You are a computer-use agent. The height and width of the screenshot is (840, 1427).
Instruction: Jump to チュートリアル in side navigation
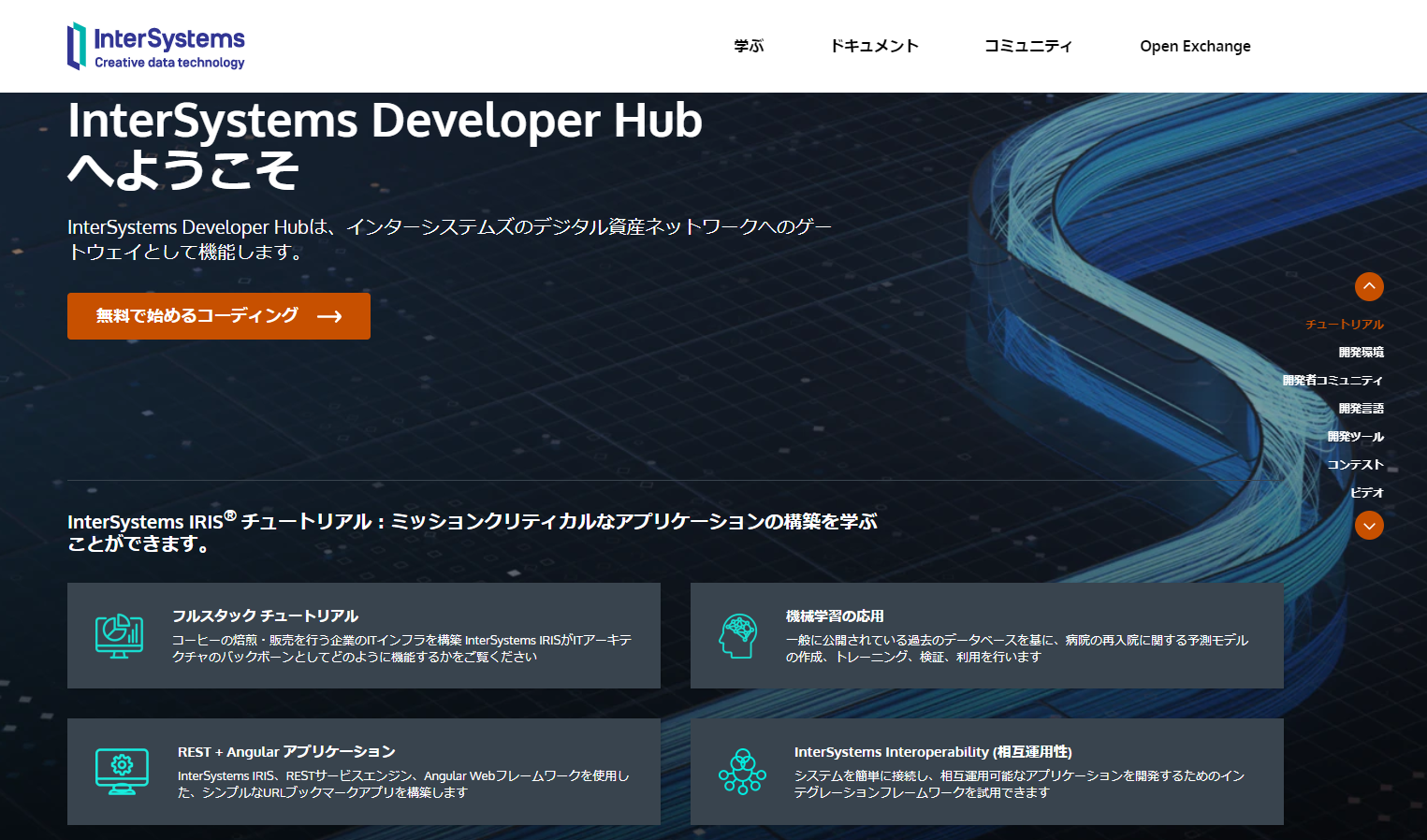(x=1345, y=325)
